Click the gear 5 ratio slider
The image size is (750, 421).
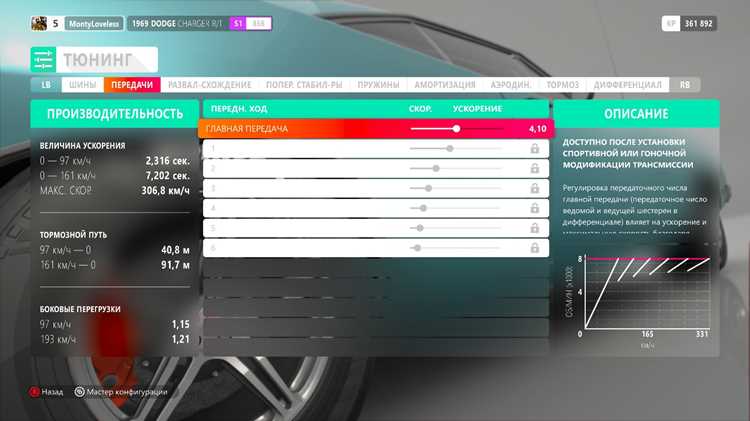click(x=455, y=228)
